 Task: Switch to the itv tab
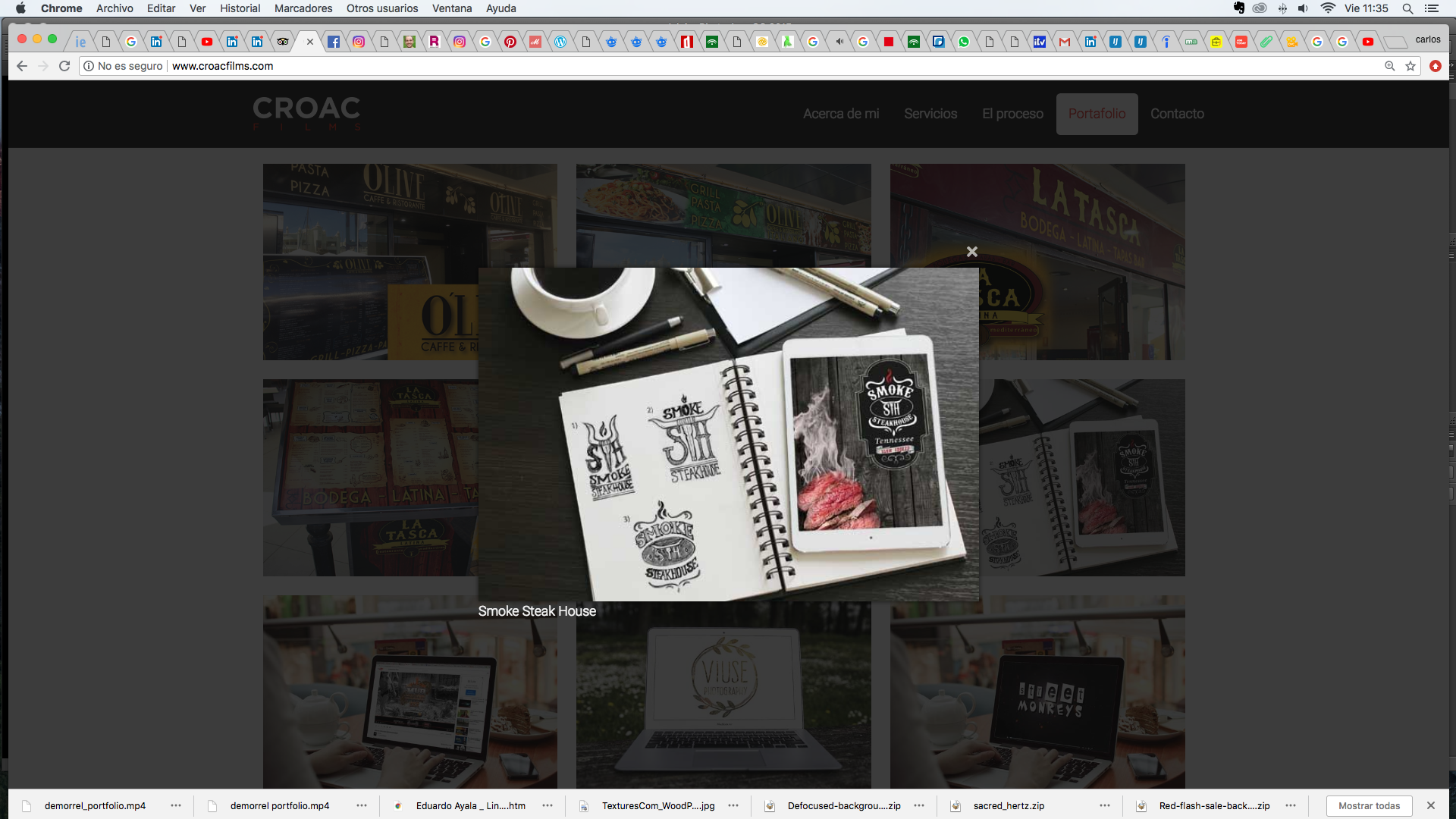1040,42
